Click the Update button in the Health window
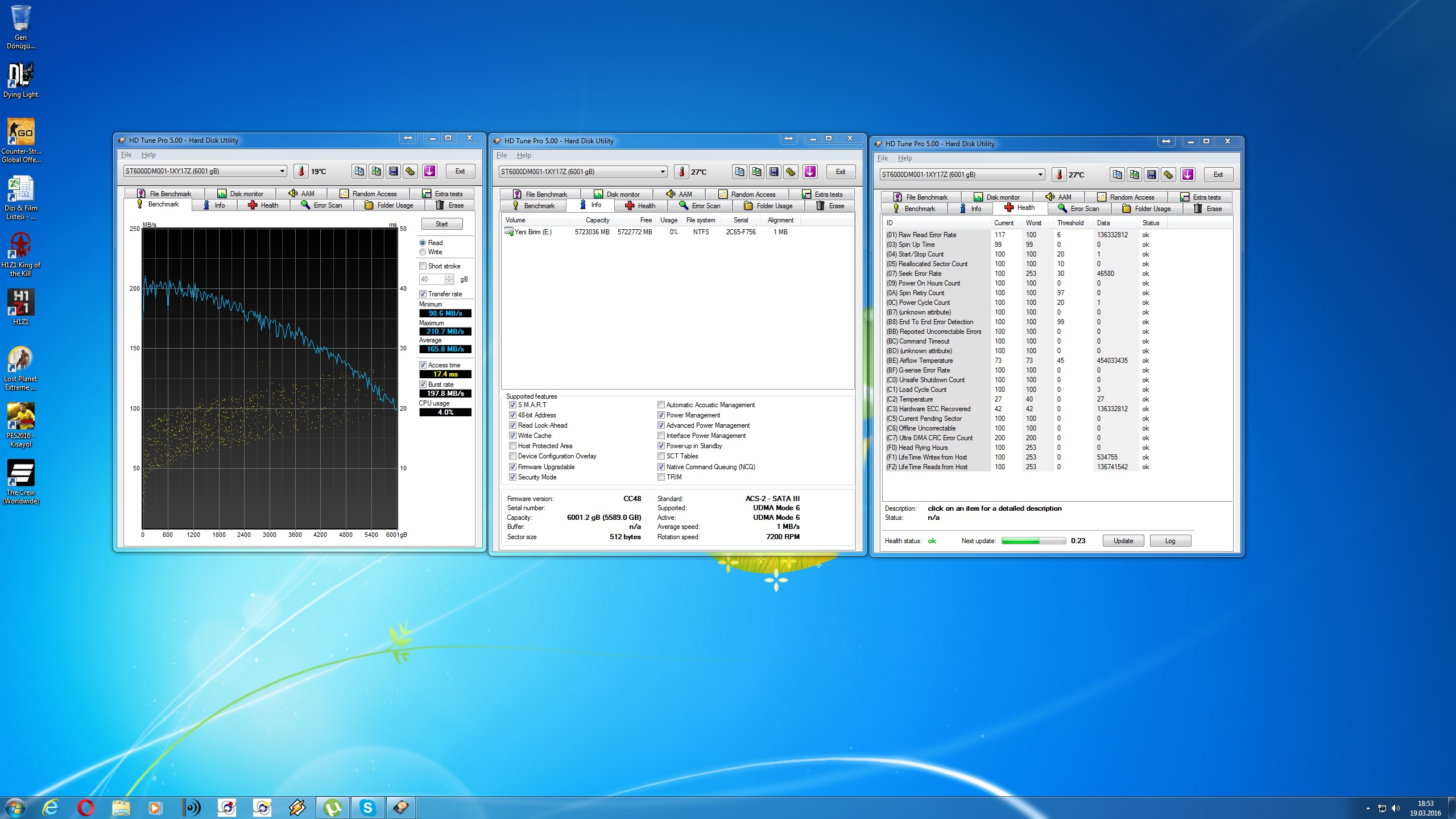Screen dimensions: 1456x819 [x=1123, y=541]
